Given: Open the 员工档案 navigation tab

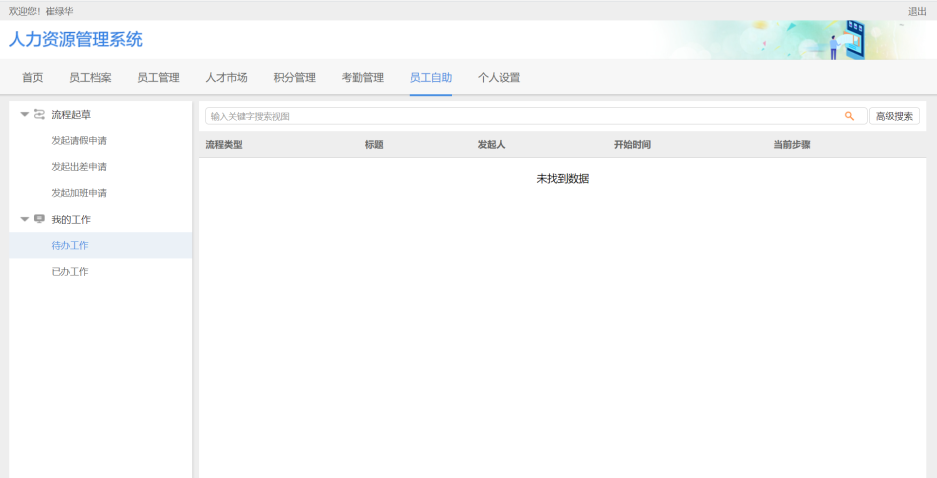Looking at the screenshot, I should click(90, 78).
